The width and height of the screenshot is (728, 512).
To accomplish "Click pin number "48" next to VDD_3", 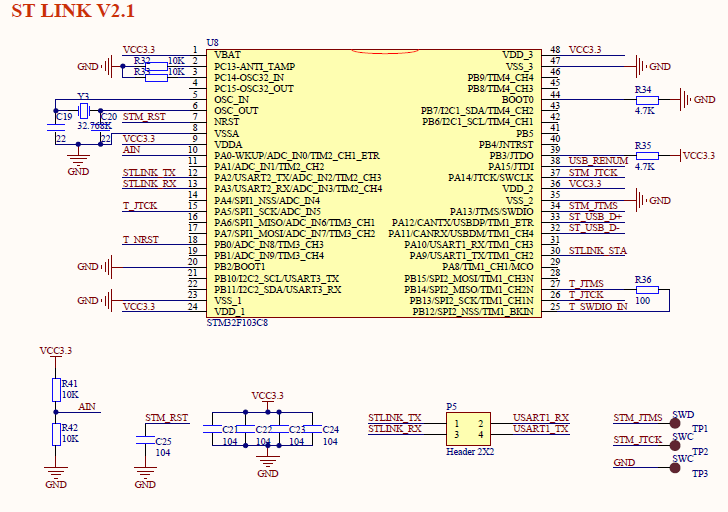I will pyautogui.click(x=555, y=50).
